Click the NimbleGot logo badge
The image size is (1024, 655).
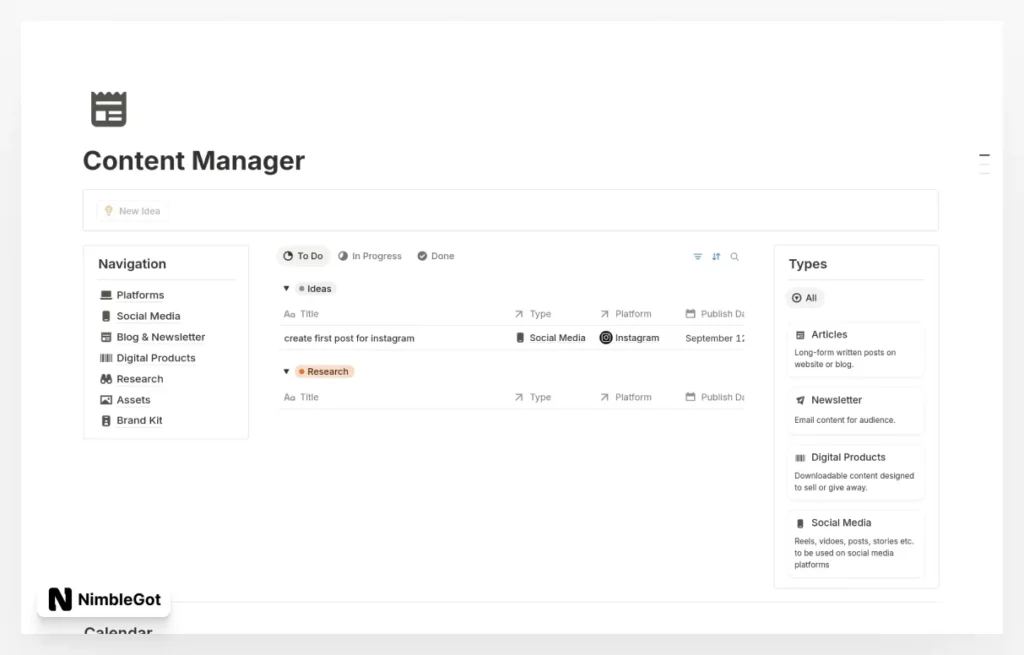pos(104,599)
